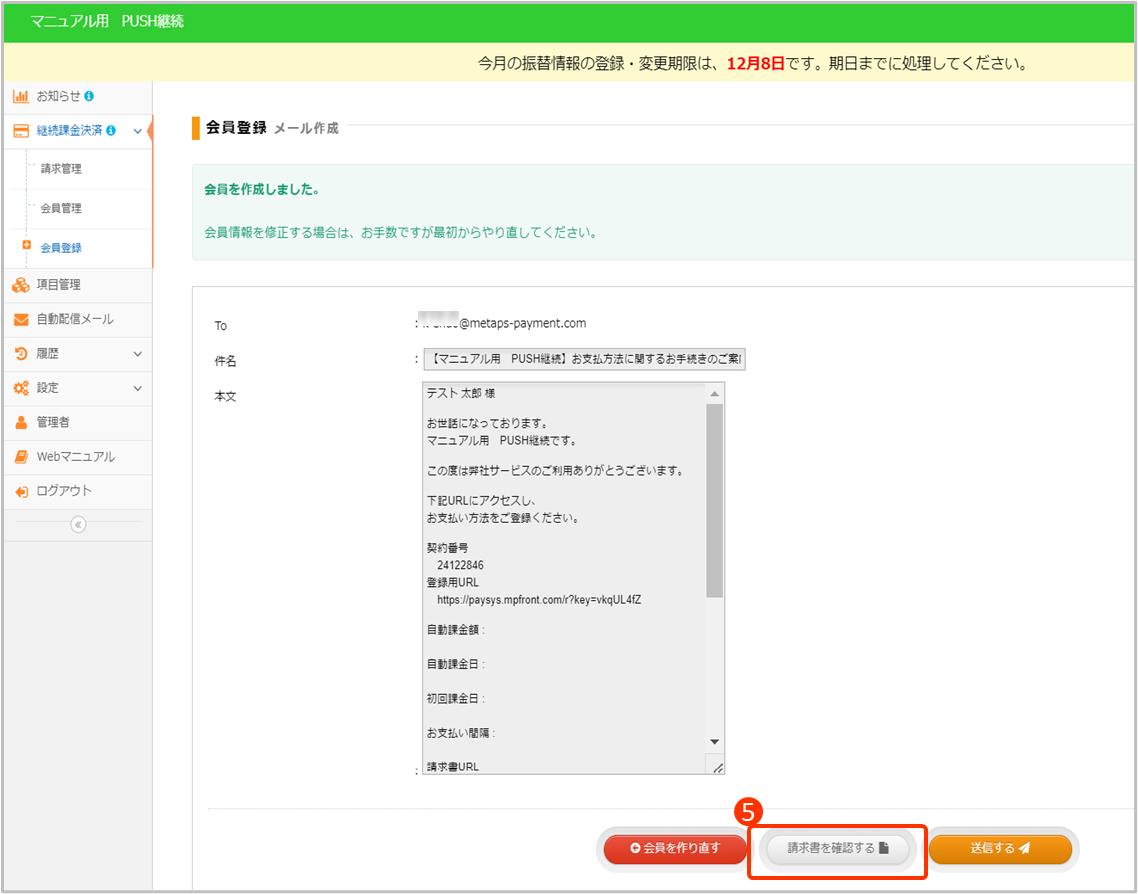Collapse the 継続課金決済 menu chevron
The height and width of the screenshot is (894, 1138).
point(137,131)
